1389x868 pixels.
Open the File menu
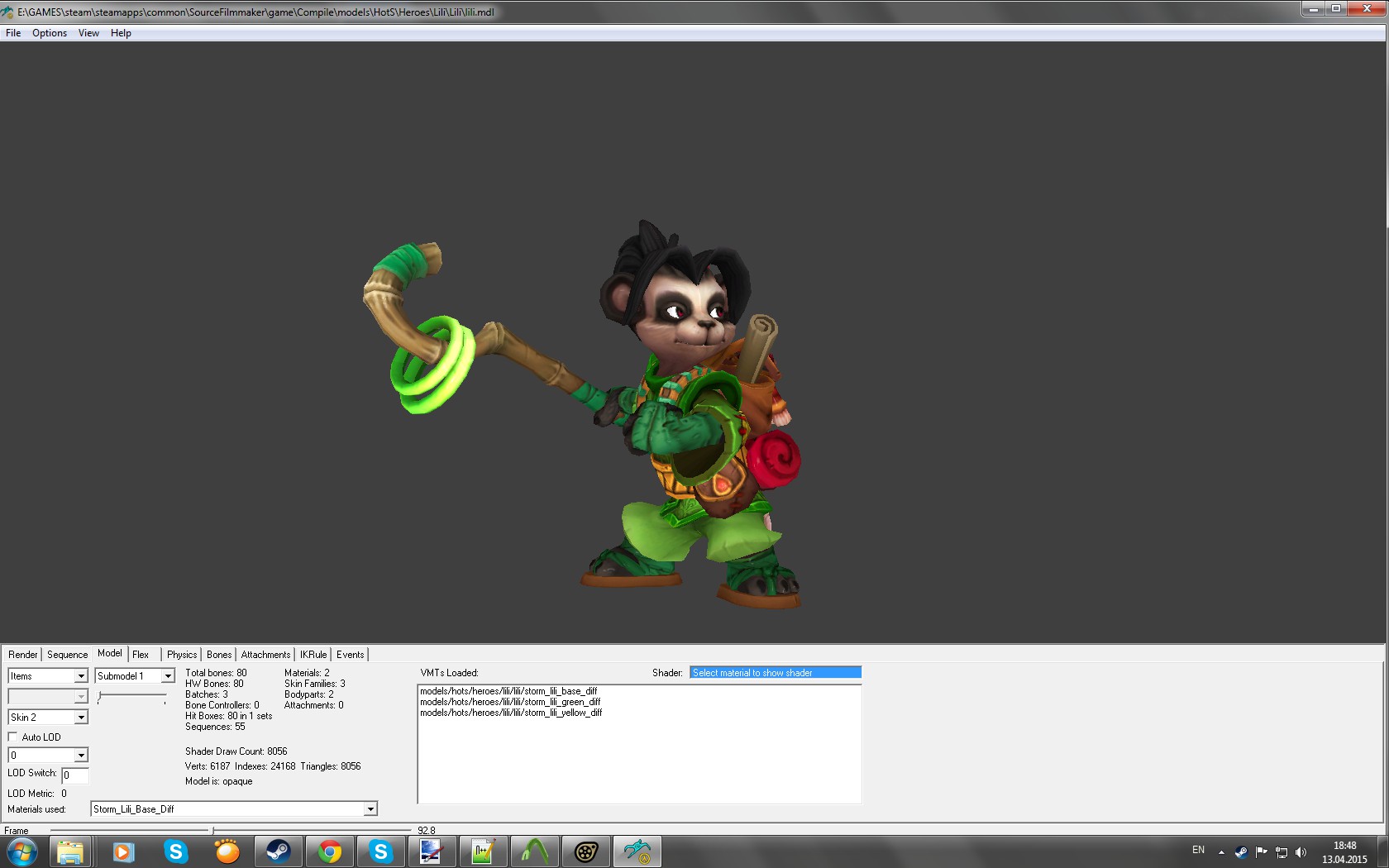[13, 33]
